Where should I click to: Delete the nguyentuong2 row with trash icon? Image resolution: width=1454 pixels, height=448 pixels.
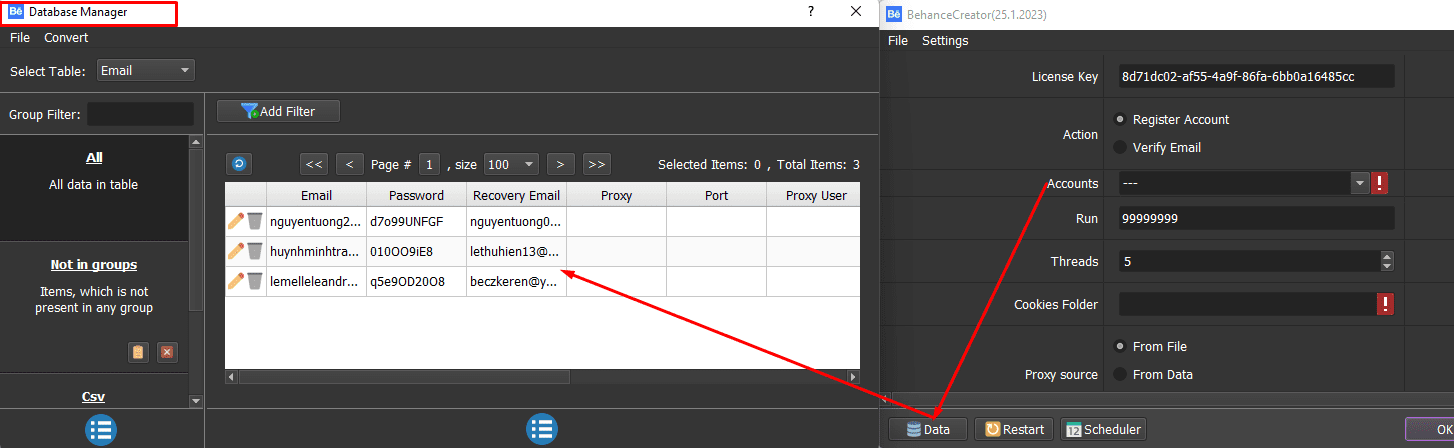[255, 221]
